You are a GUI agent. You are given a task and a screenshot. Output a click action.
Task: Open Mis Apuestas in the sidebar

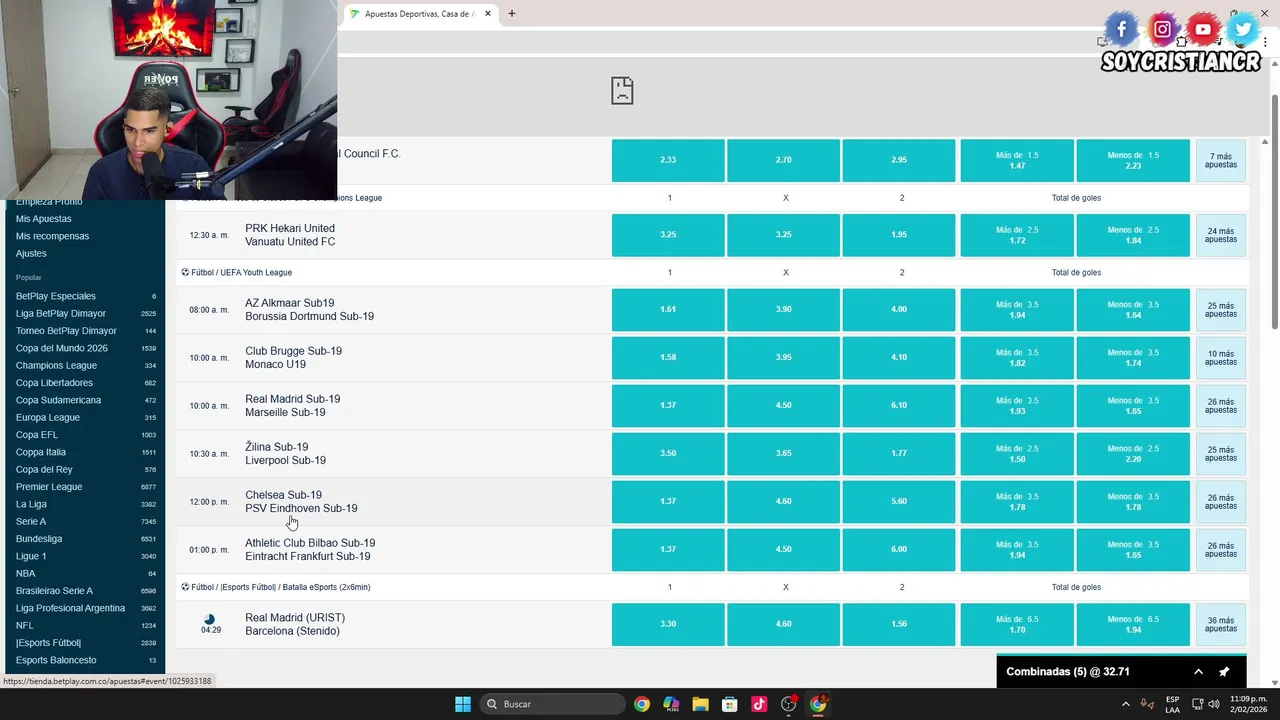(x=44, y=219)
